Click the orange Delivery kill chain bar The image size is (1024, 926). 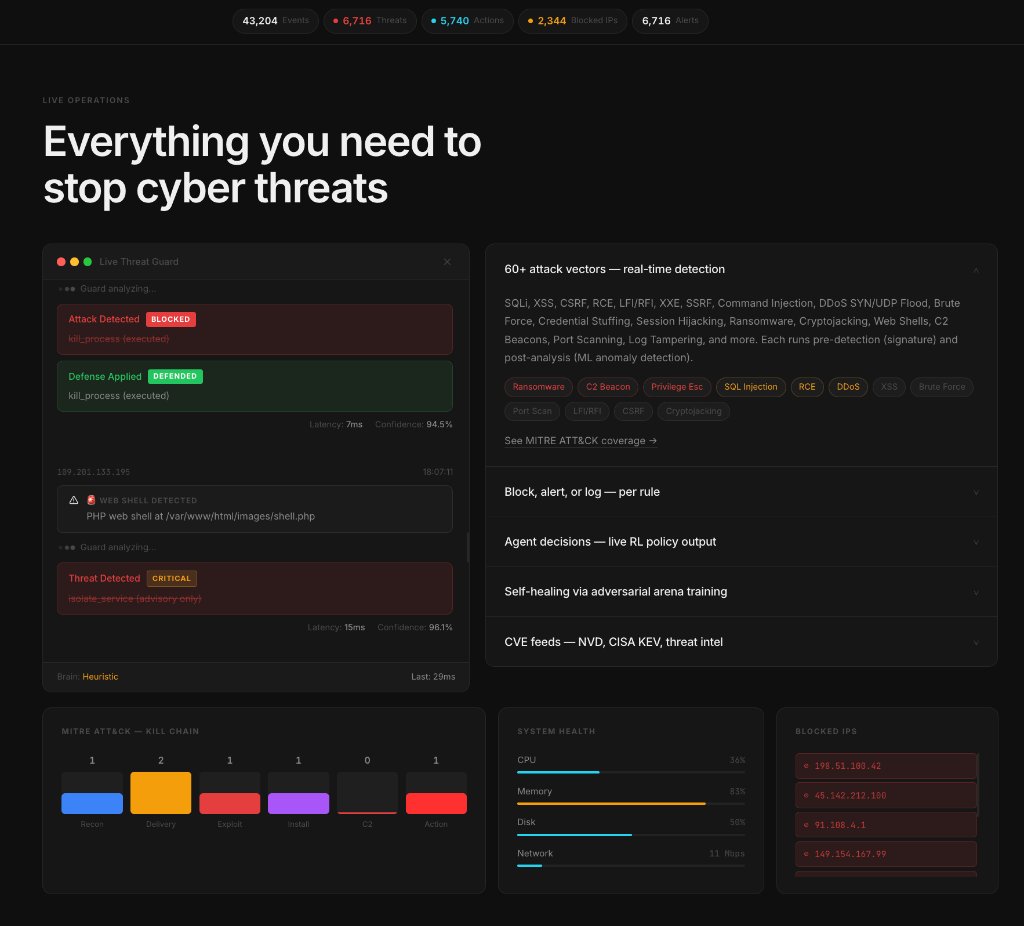point(161,793)
